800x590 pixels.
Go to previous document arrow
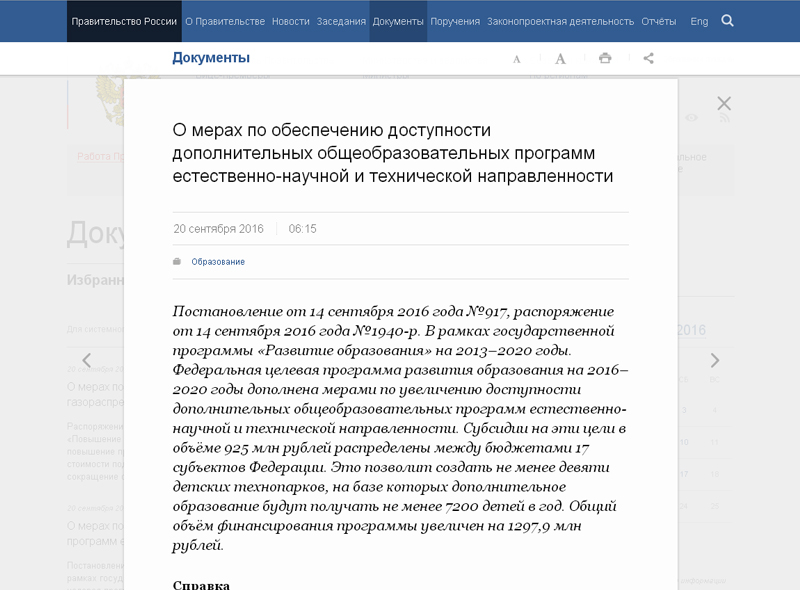tap(87, 360)
